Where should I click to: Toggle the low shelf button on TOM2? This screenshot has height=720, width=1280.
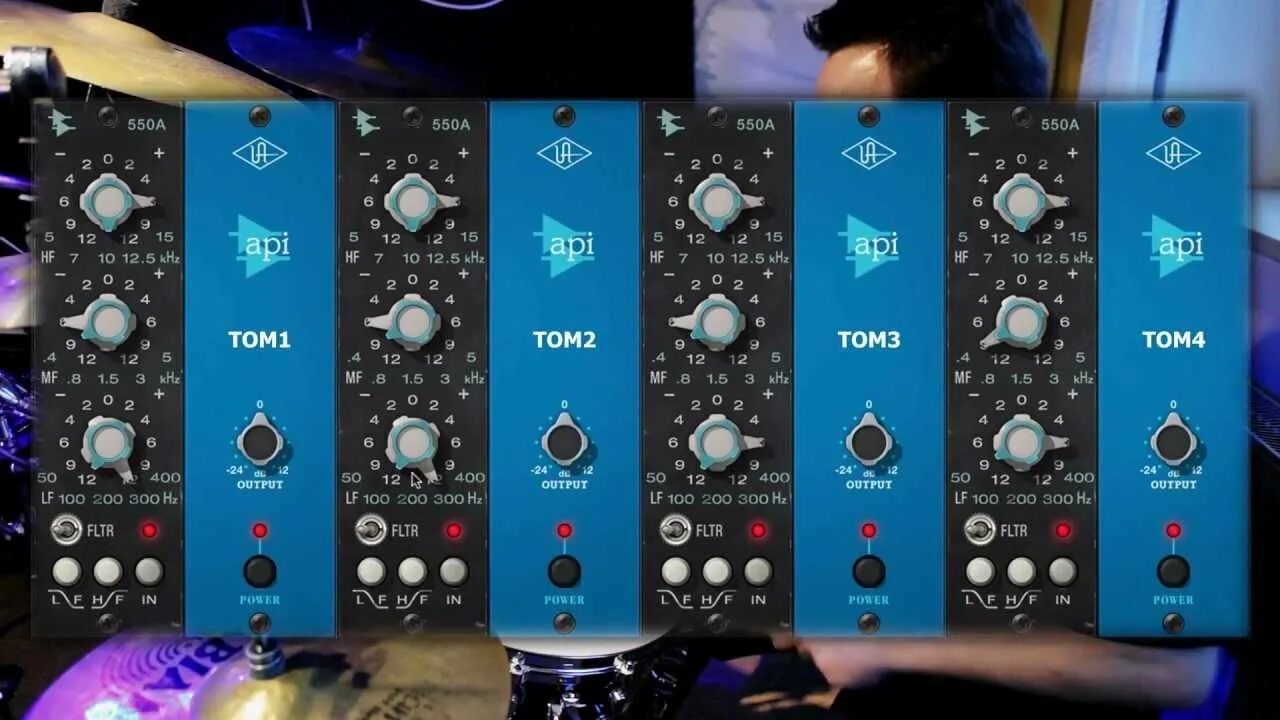click(x=371, y=571)
